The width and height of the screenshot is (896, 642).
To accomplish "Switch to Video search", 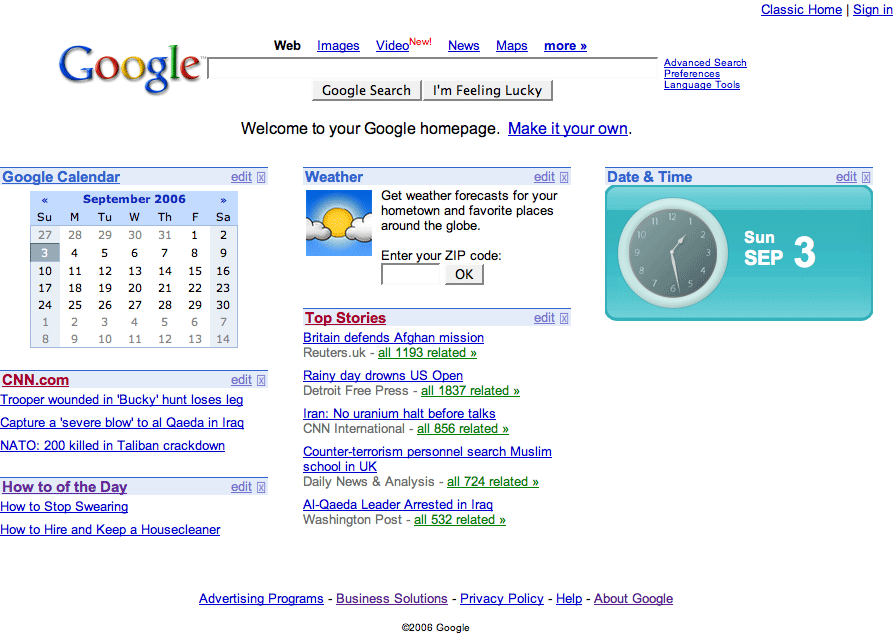I will point(392,46).
